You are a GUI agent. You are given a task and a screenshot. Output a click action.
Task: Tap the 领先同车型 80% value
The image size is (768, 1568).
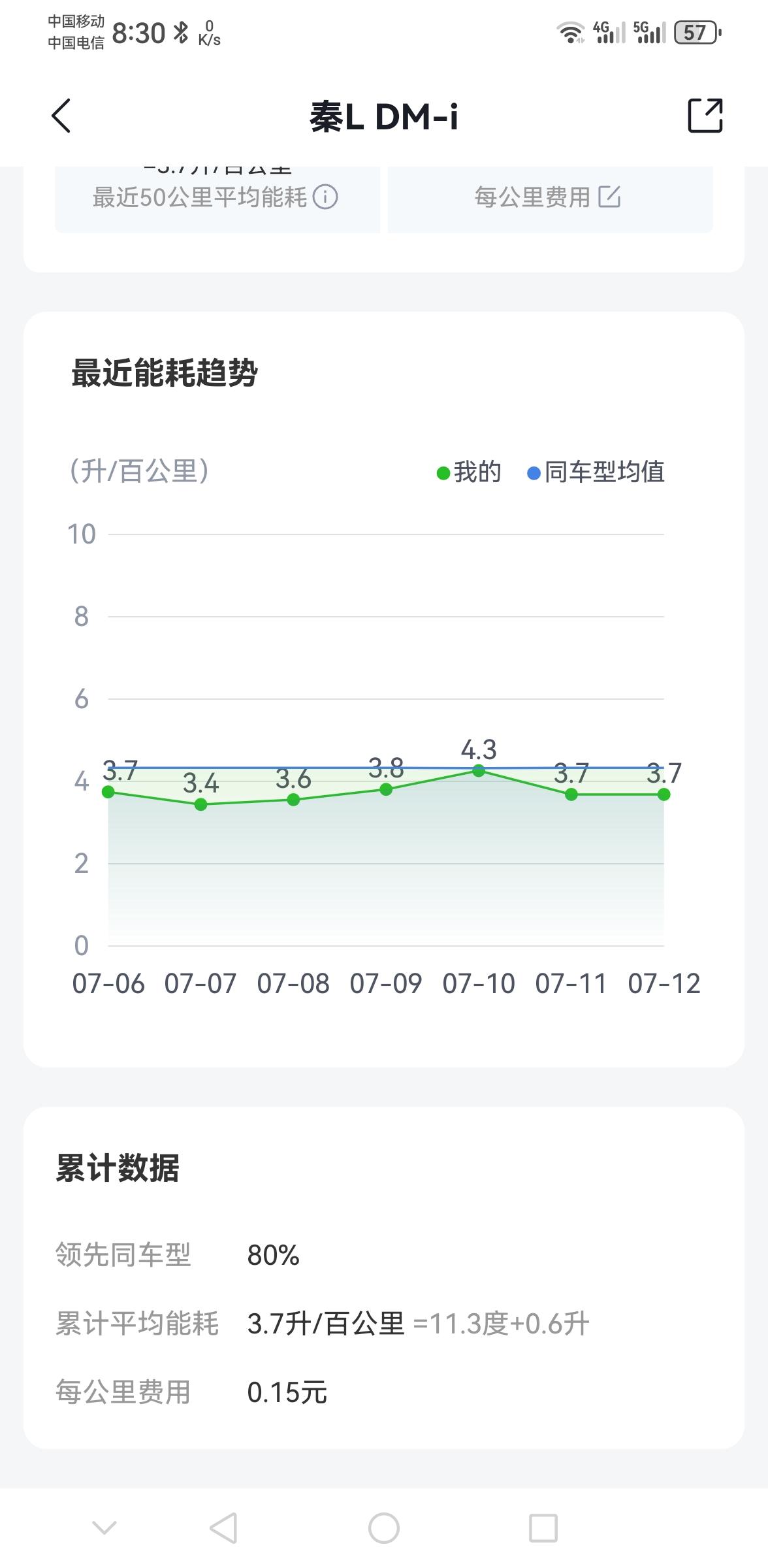click(273, 1255)
